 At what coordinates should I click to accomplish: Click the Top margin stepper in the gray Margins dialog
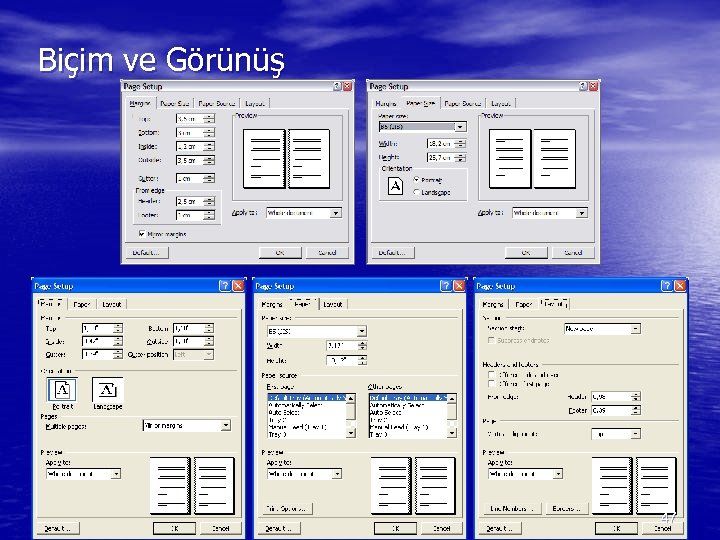click(x=209, y=118)
